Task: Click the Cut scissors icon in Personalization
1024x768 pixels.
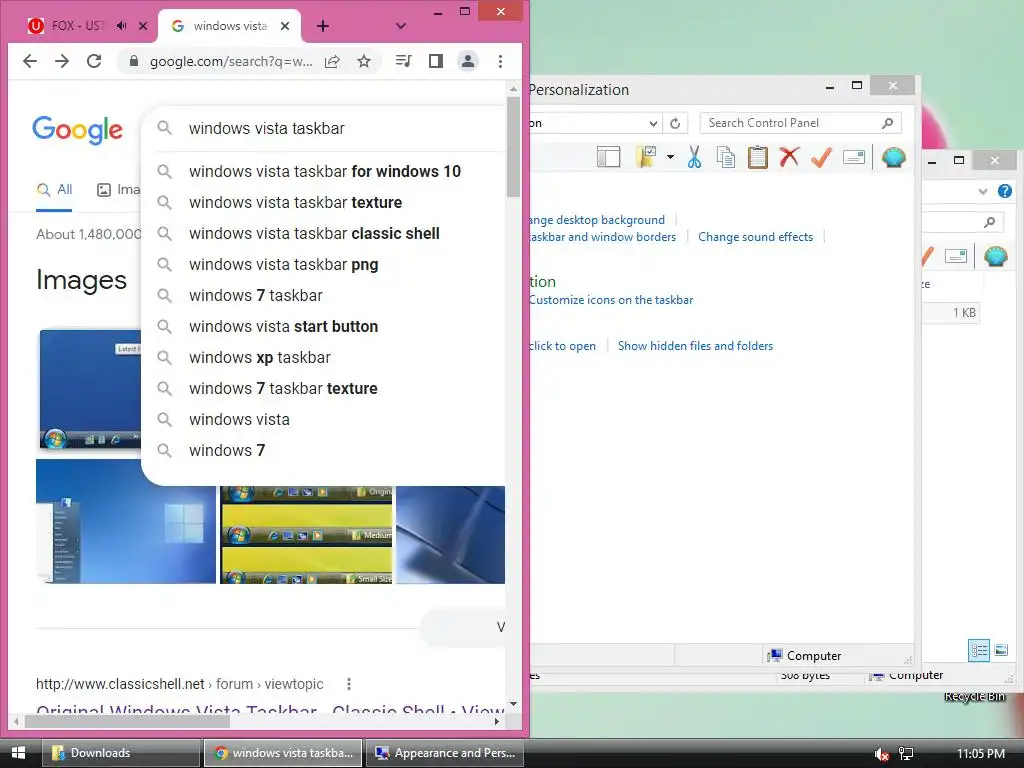Action: pyautogui.click(x=694, y=157)
